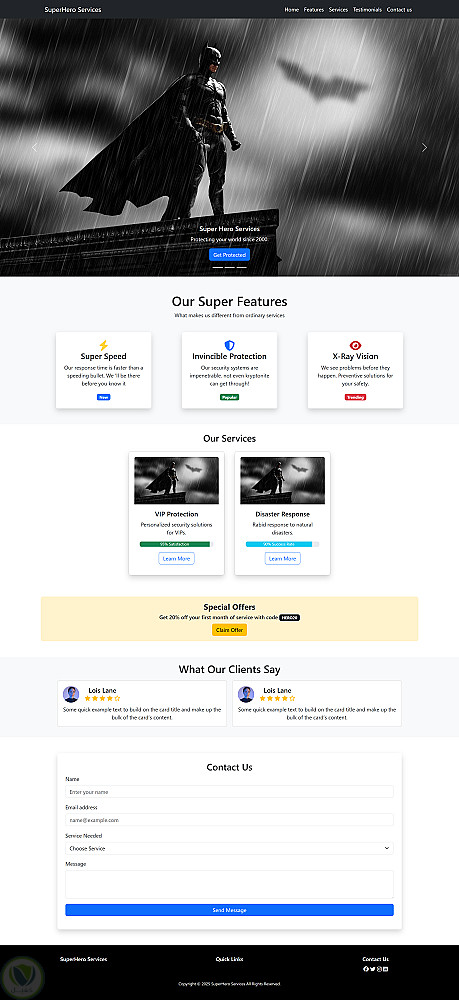
Task: Click the Enter your name field
Action: pos(230,791)
